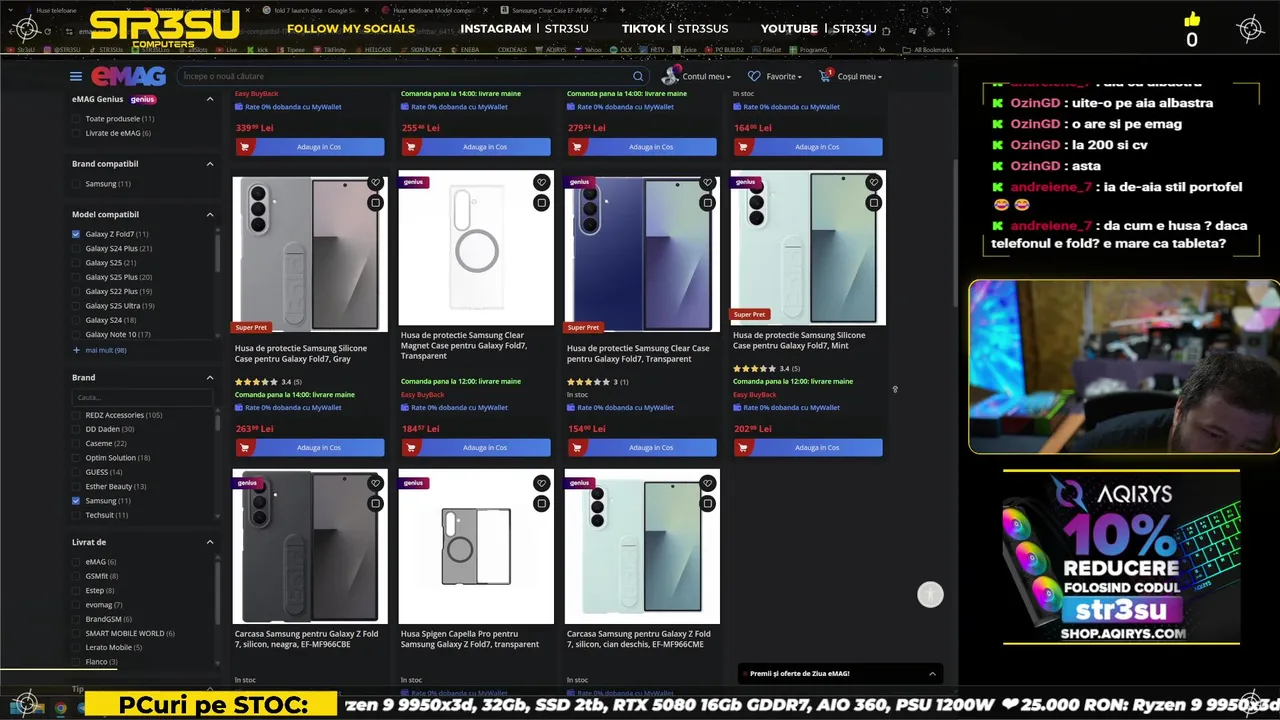The width and height of the screenshot is (1280, 720).
Task: Check the Galaxy S25 Ultra filter
Action: 76,306
